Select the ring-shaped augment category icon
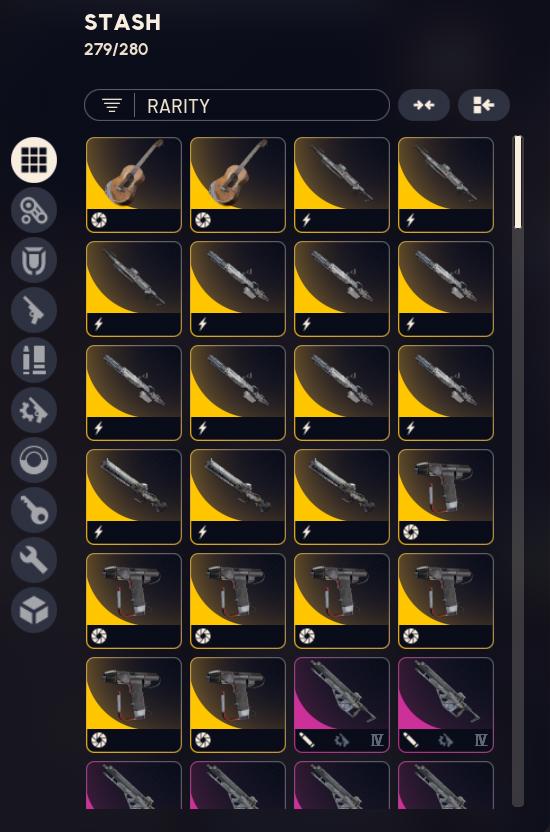This screenshot has height=832, width=550. click(34, 460)
